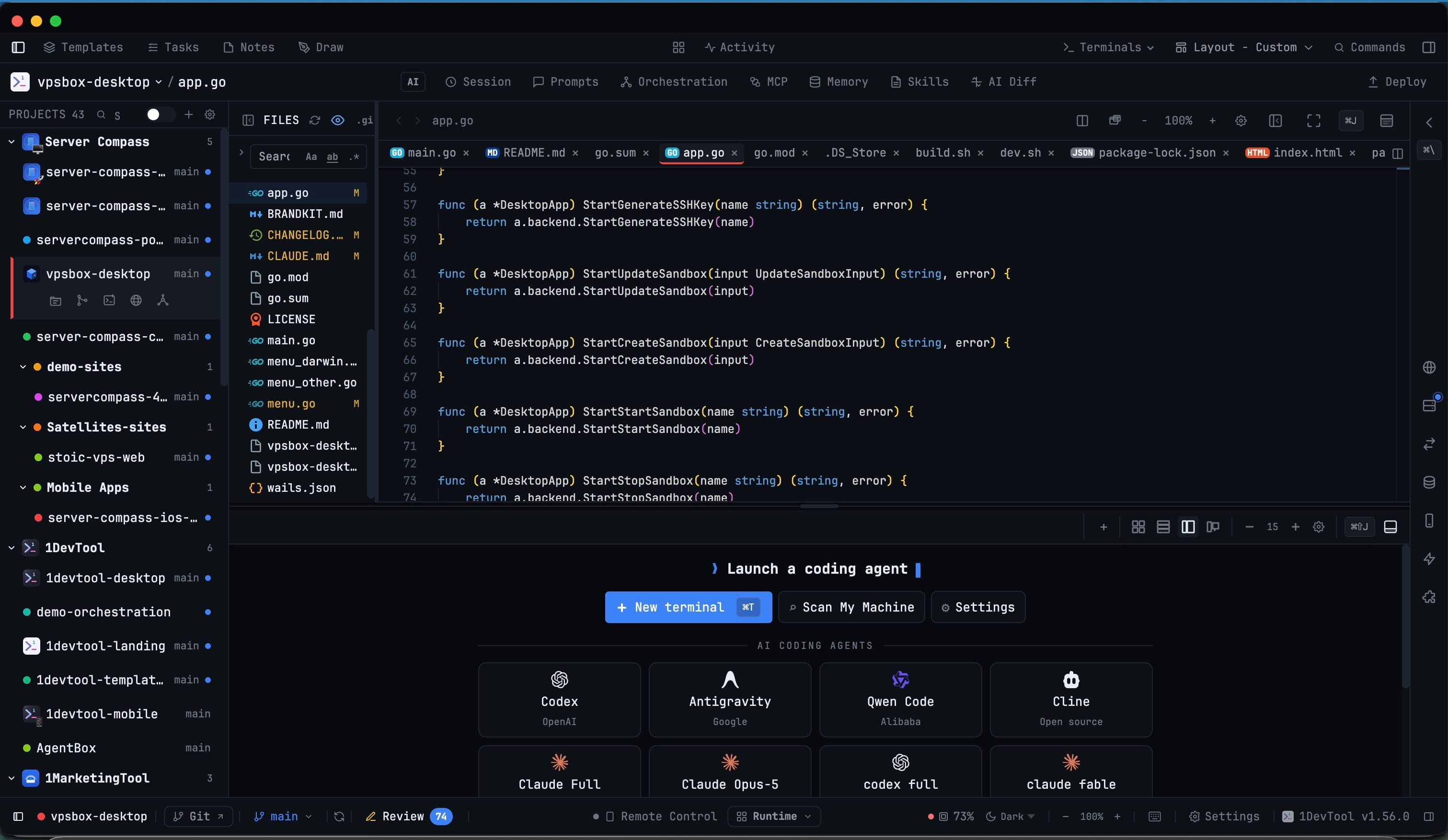Open the Dark theme dropdown
Screen dimensions: 1448x840
[1010, 817]
